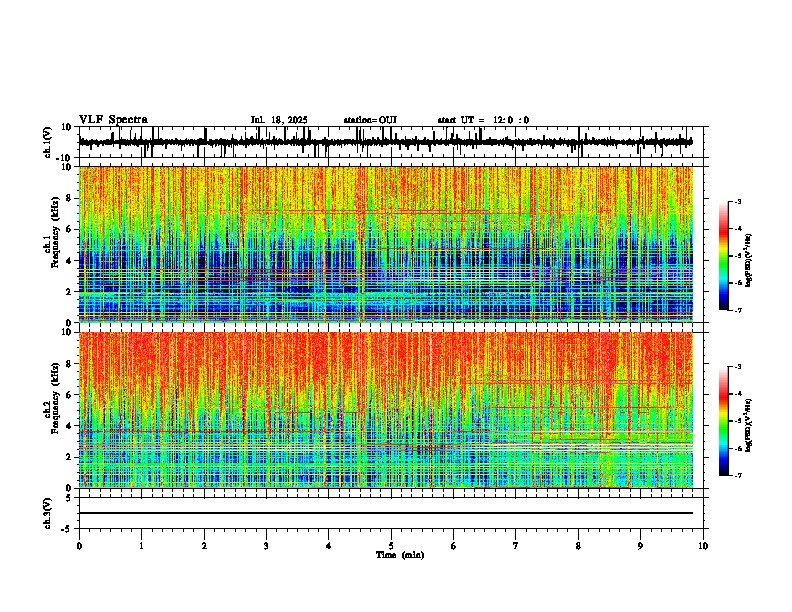
Task: Click time axis tick label "5"
Action: click(x=391, y=546)
